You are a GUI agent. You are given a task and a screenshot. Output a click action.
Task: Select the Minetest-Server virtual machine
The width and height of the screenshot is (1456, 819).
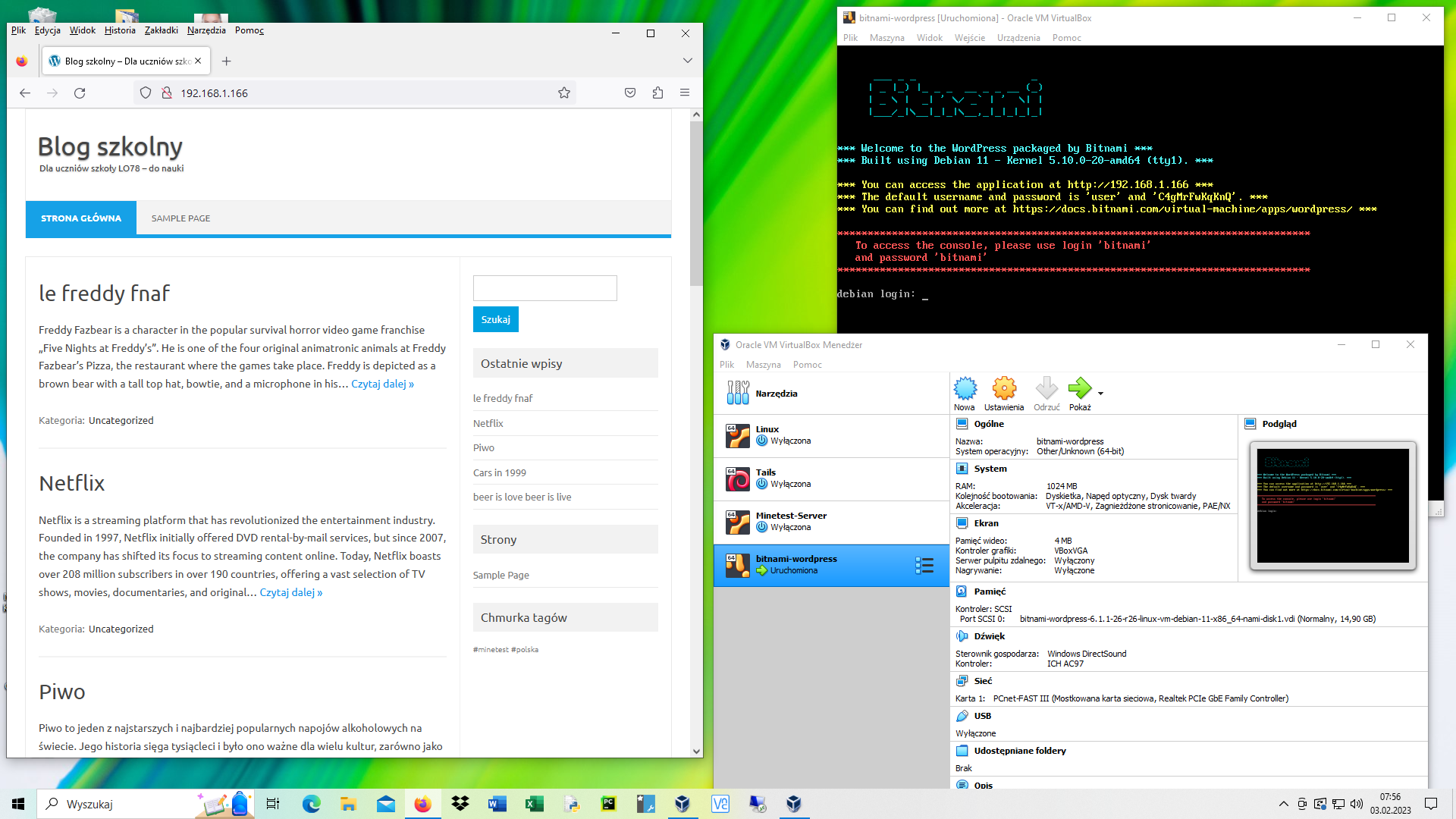click(831, 522)
